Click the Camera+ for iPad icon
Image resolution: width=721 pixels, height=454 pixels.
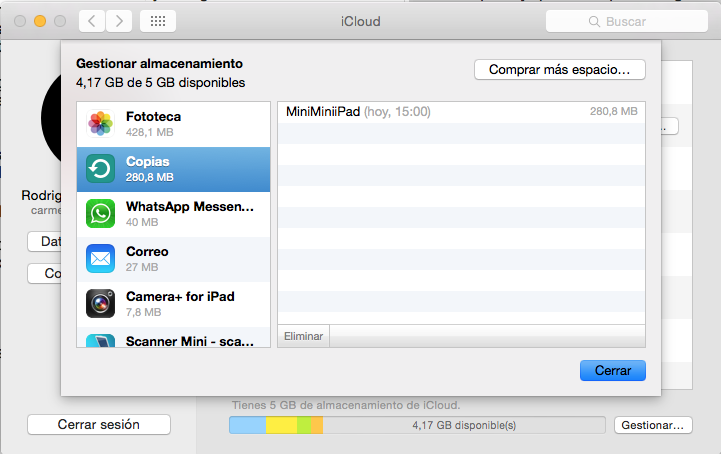100,304
